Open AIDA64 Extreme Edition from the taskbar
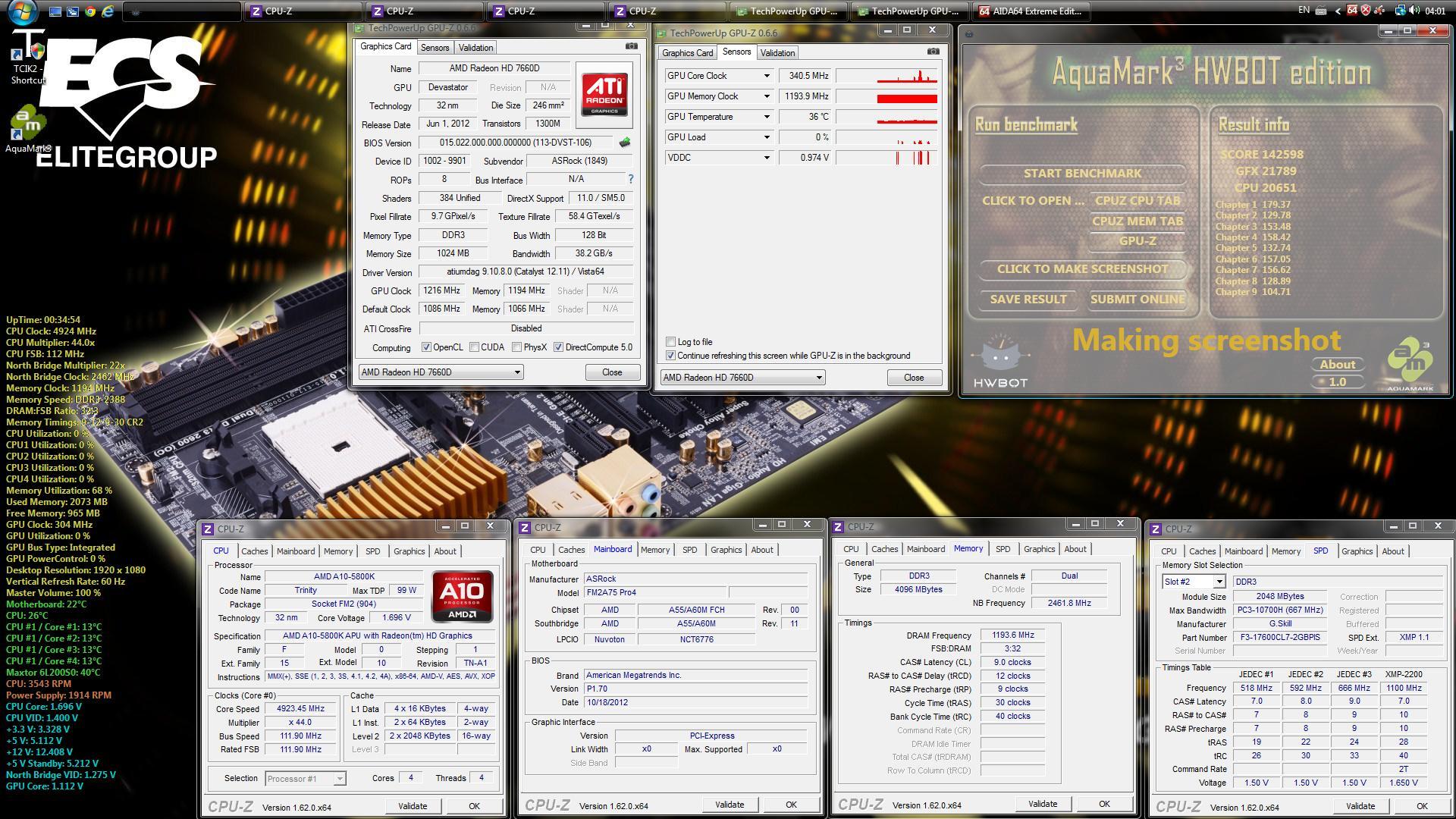The image size is (1456, 819). (x=1031, y=11)
